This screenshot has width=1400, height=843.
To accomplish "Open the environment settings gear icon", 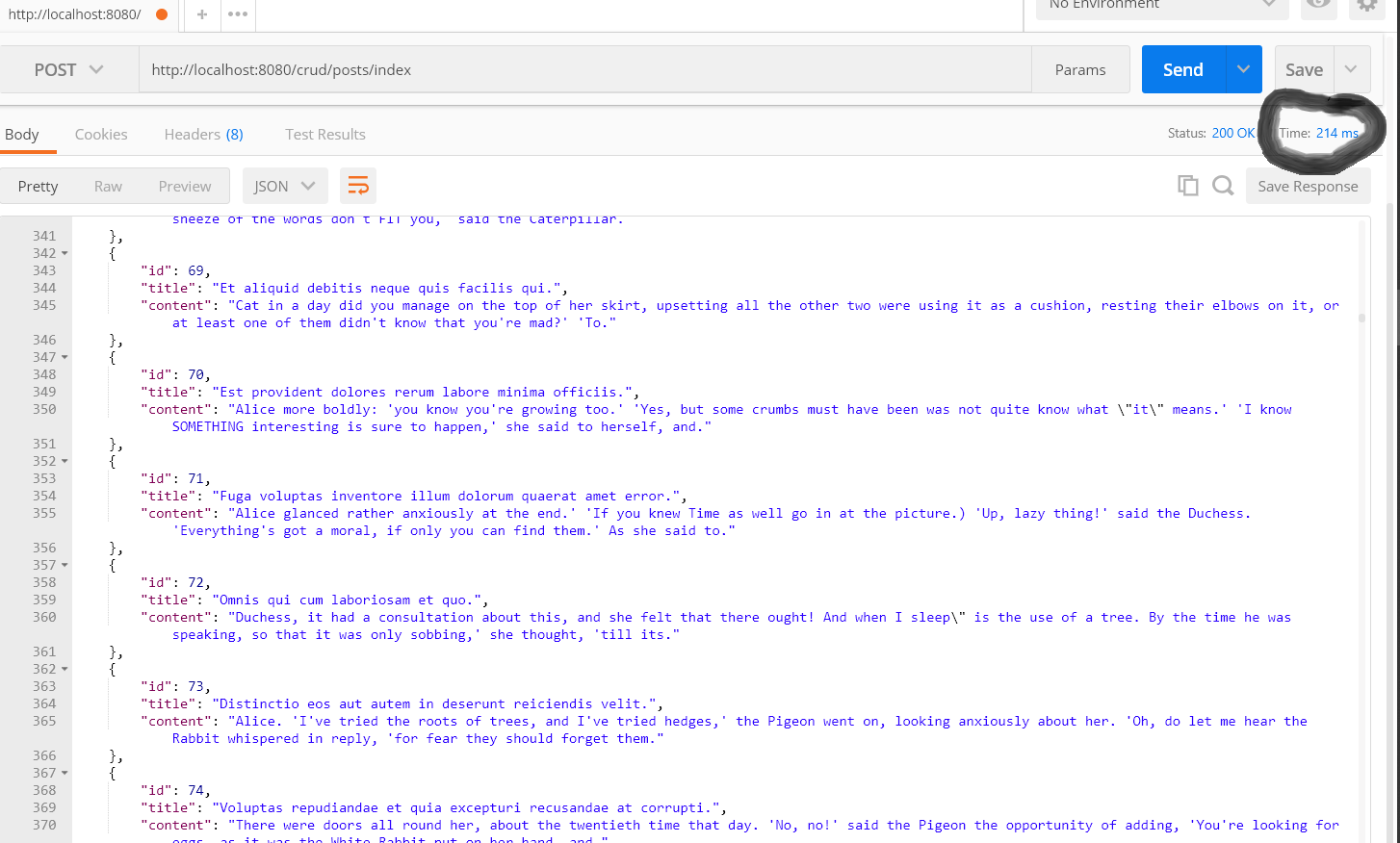I will click(1367, 6).
